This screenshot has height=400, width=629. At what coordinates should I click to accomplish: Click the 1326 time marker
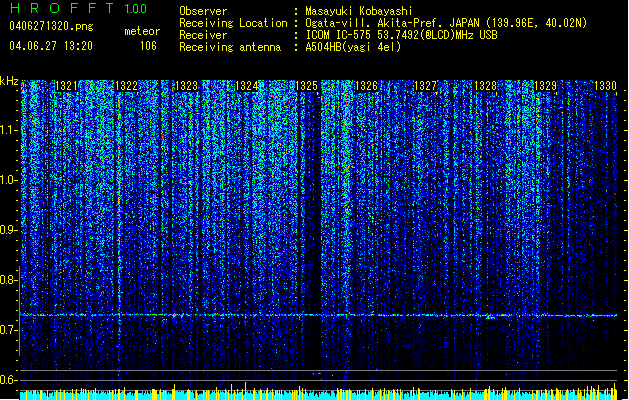[366, 86]
